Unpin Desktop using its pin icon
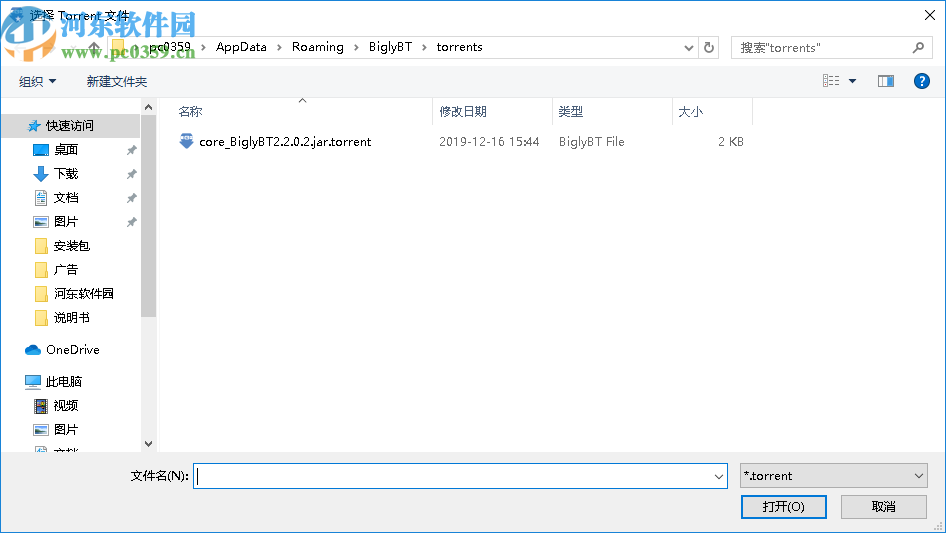The image size is (946, 533). [131, 150]
